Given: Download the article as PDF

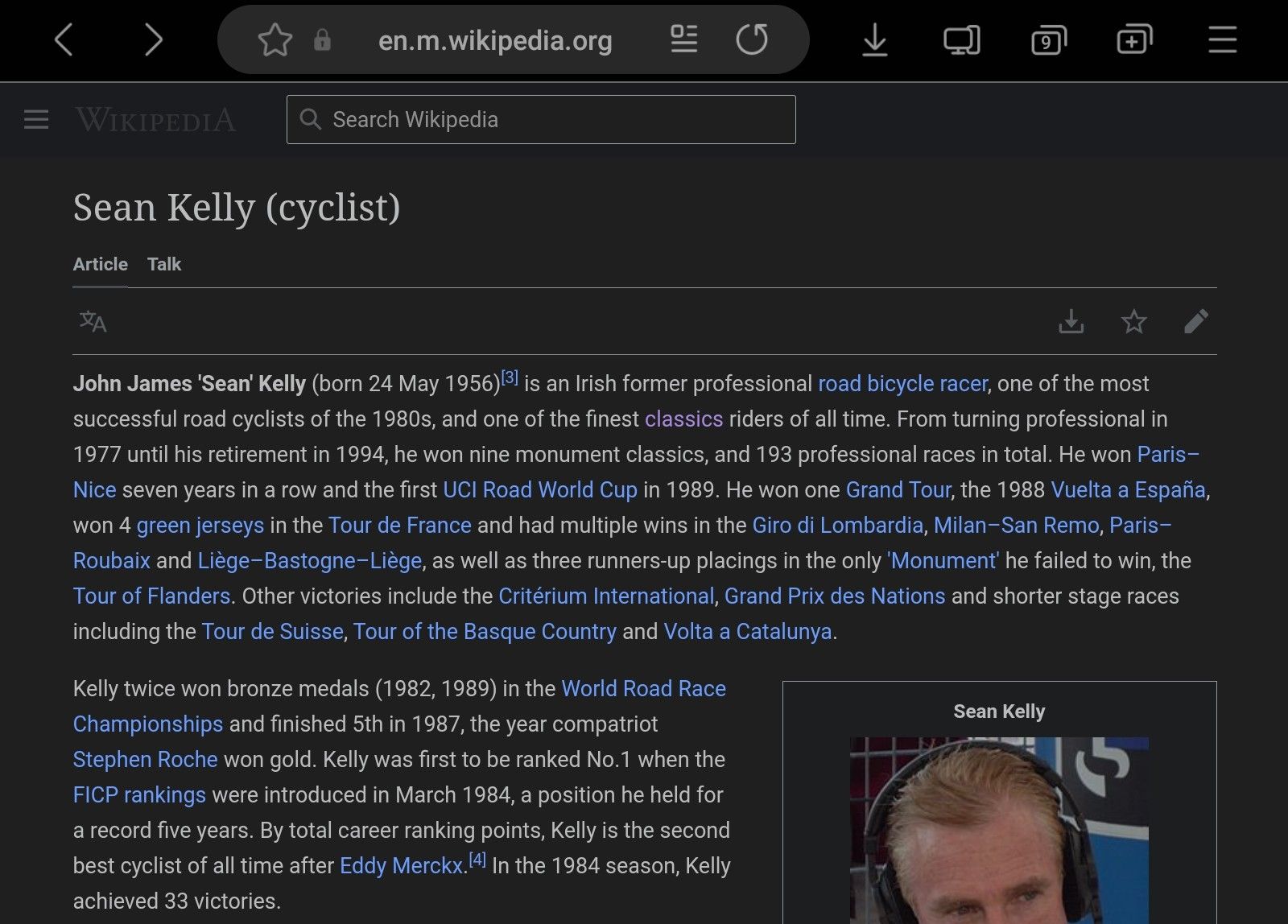Looking at the screenshot, I should pos(1071,322).
